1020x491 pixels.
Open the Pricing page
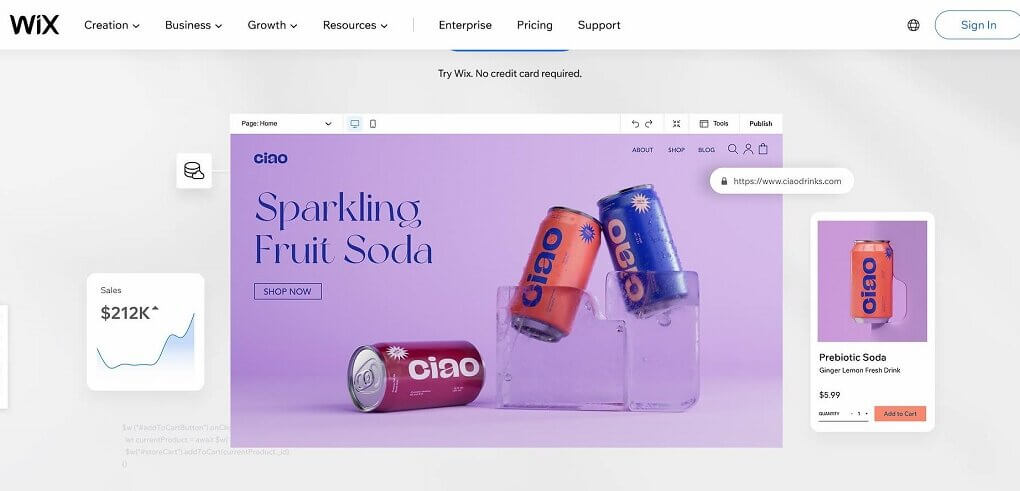tap(535, 25)
